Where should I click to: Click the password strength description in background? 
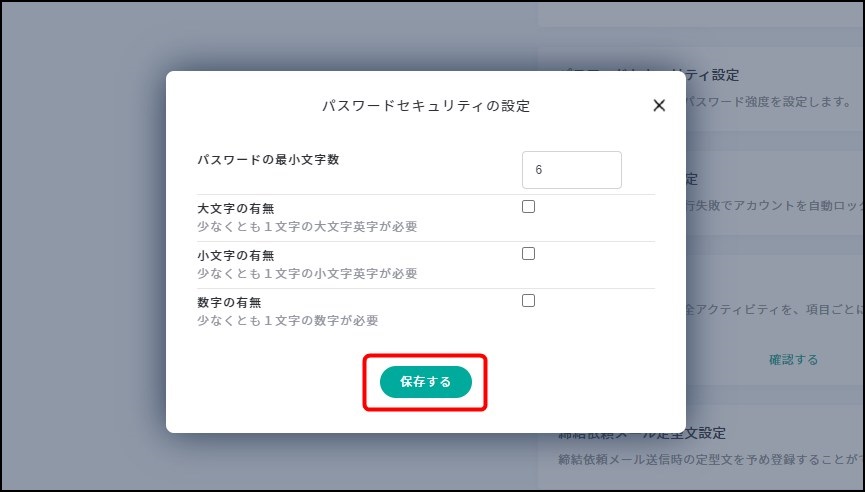click(768, 102)
